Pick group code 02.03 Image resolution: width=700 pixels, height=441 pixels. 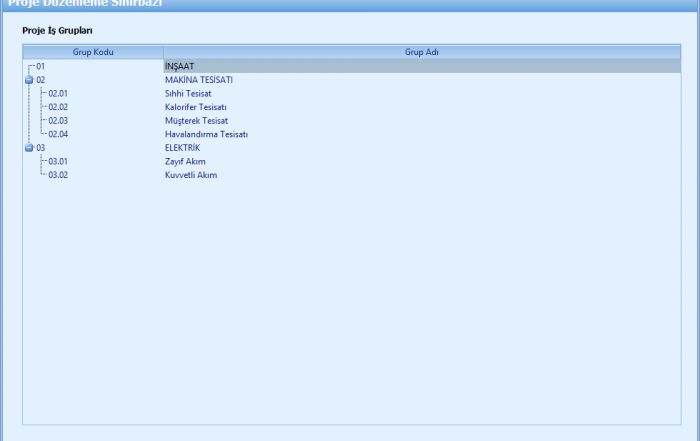pos(58,120)
